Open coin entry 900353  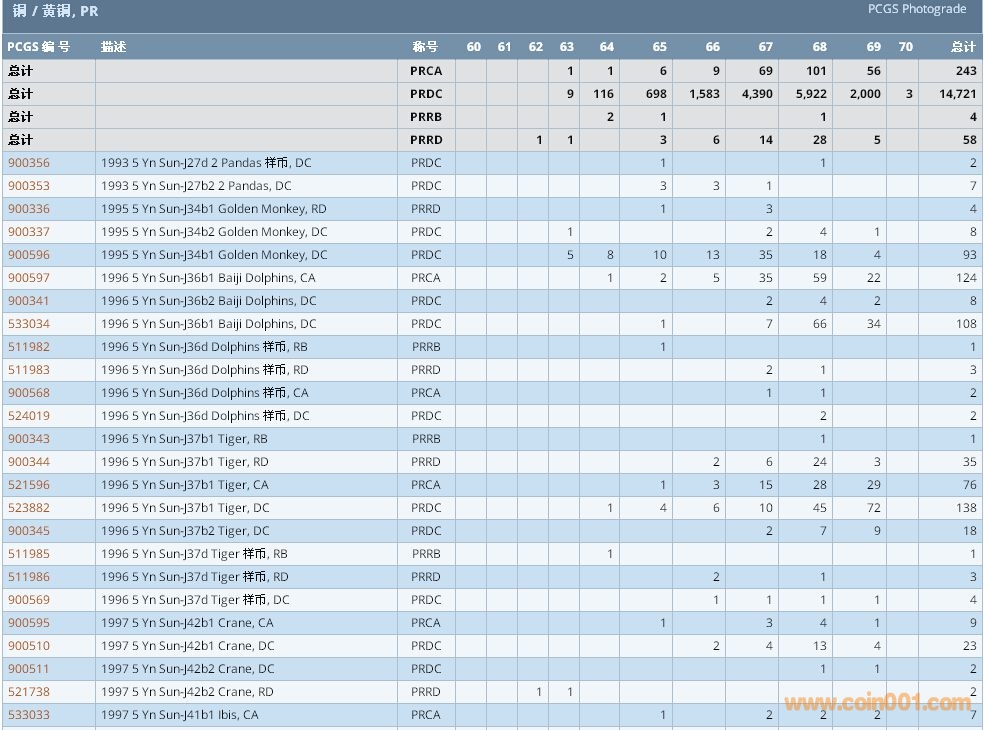29,186
